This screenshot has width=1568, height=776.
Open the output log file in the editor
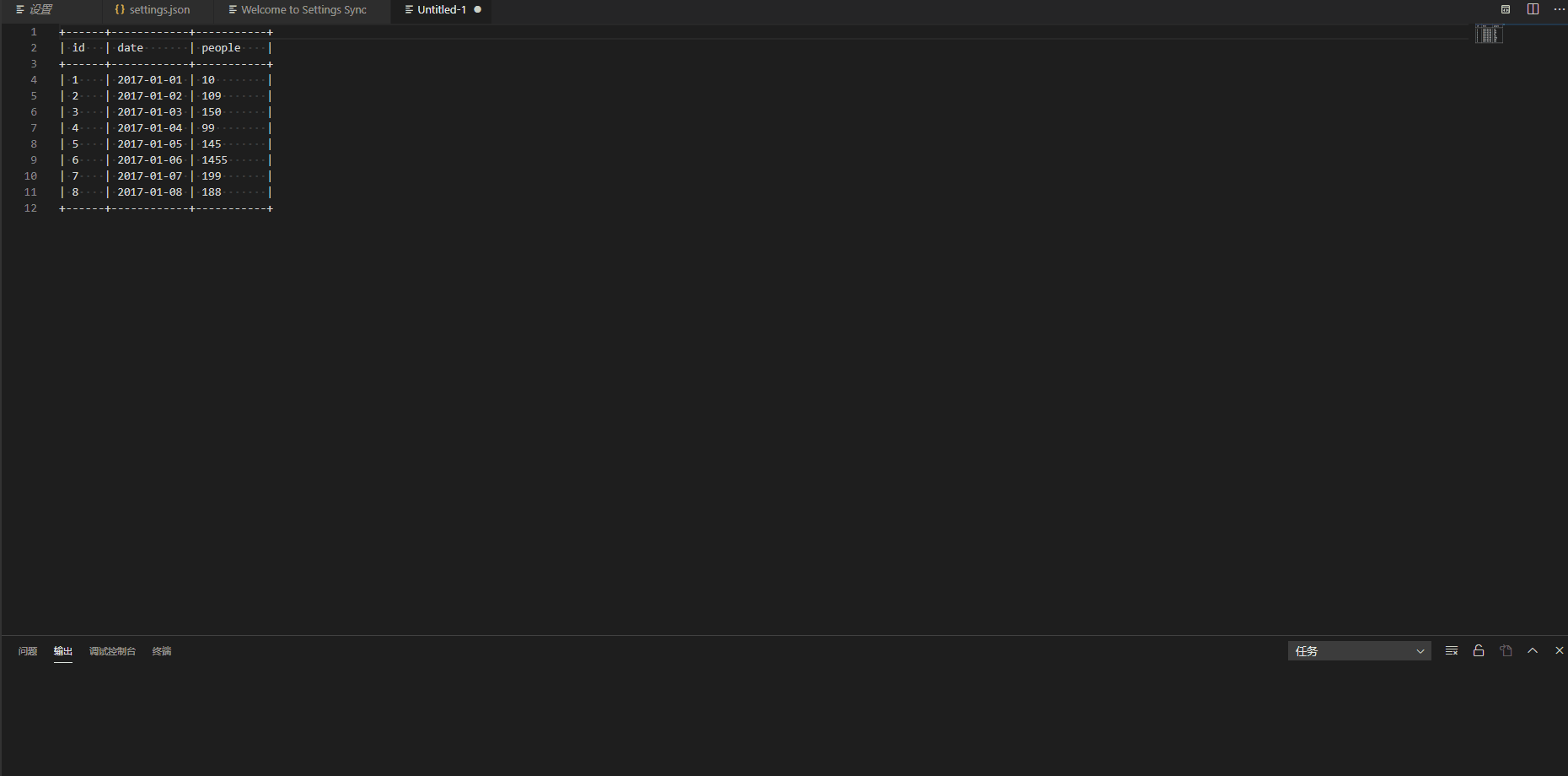(x=1506, y=651)
